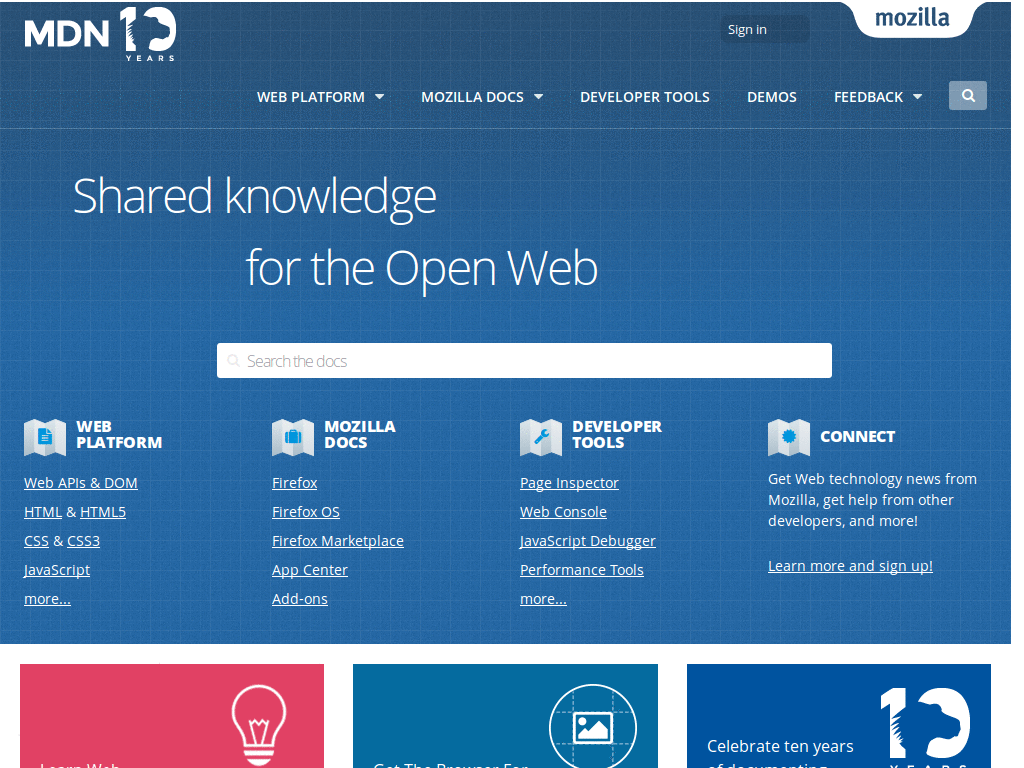
Task: Open the FEEDBACK nav menu
Action: [869, 97]
